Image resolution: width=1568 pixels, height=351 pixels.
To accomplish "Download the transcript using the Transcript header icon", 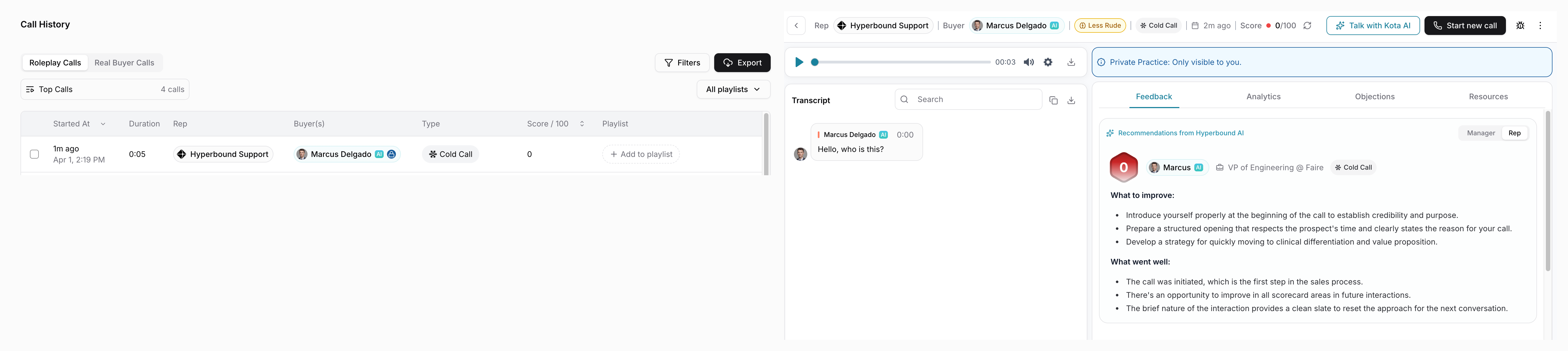I will [1071, 101].
